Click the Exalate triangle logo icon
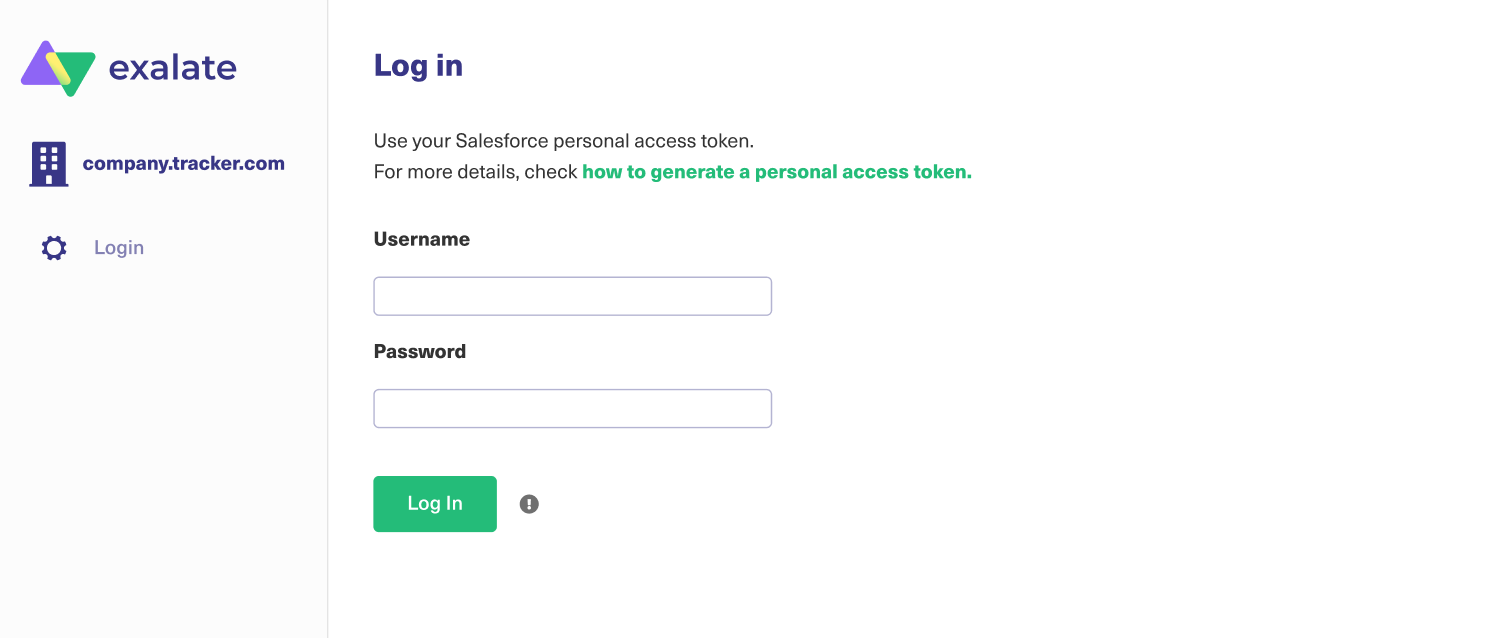 tap(58, 68)
